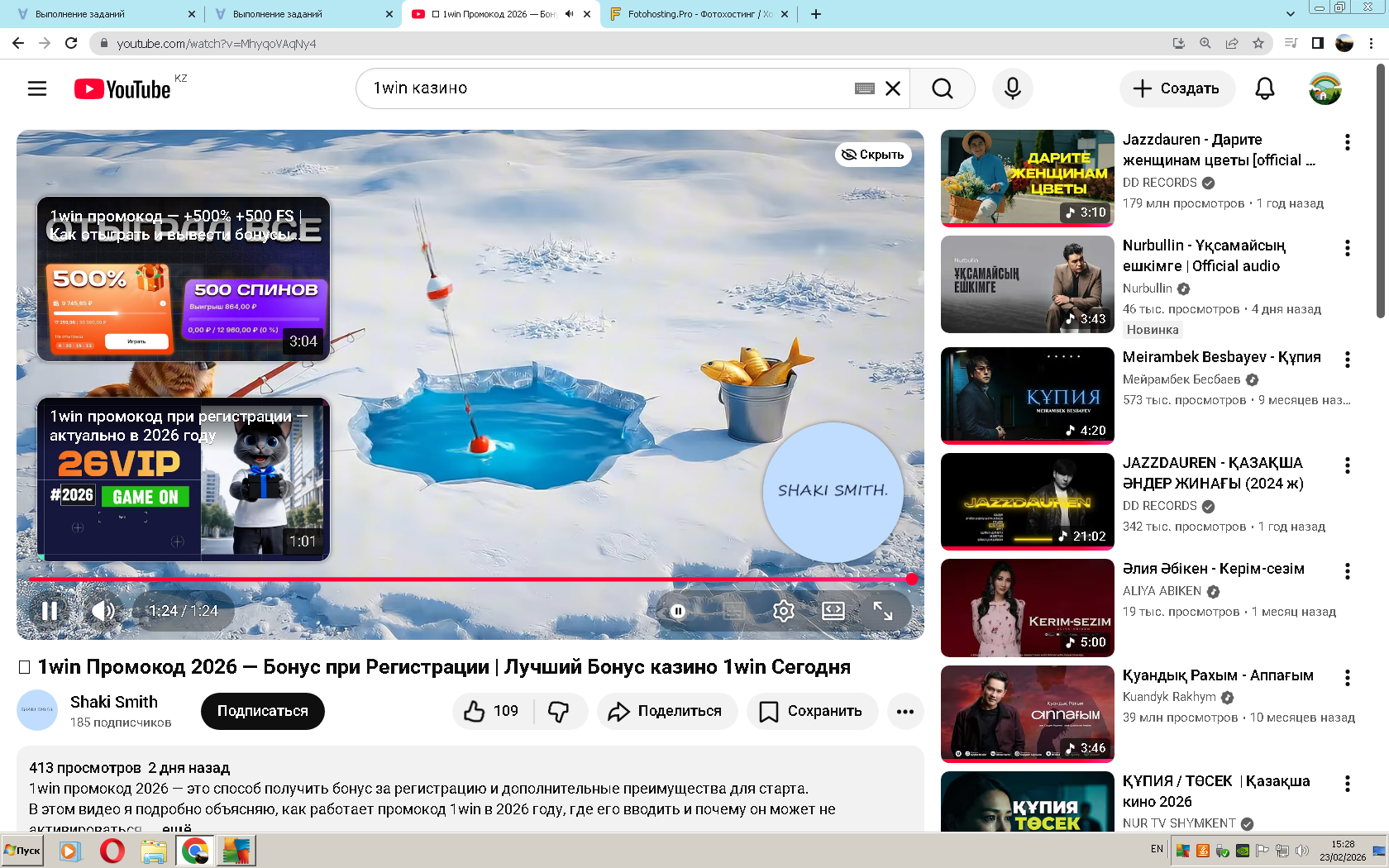Image resolution: width=1389 pixels, height=868 pixels.
Task: Toggle the autoplay switch in player
Action: [x=678, y=611]
